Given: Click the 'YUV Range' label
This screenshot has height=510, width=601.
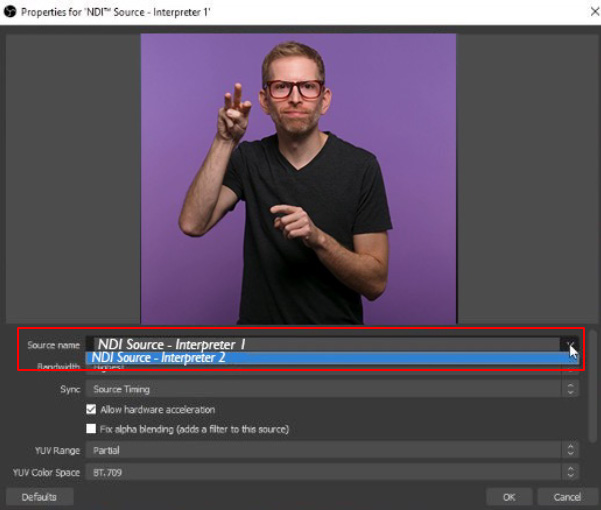Looking at the screenshot, I should tap(57, 451).
